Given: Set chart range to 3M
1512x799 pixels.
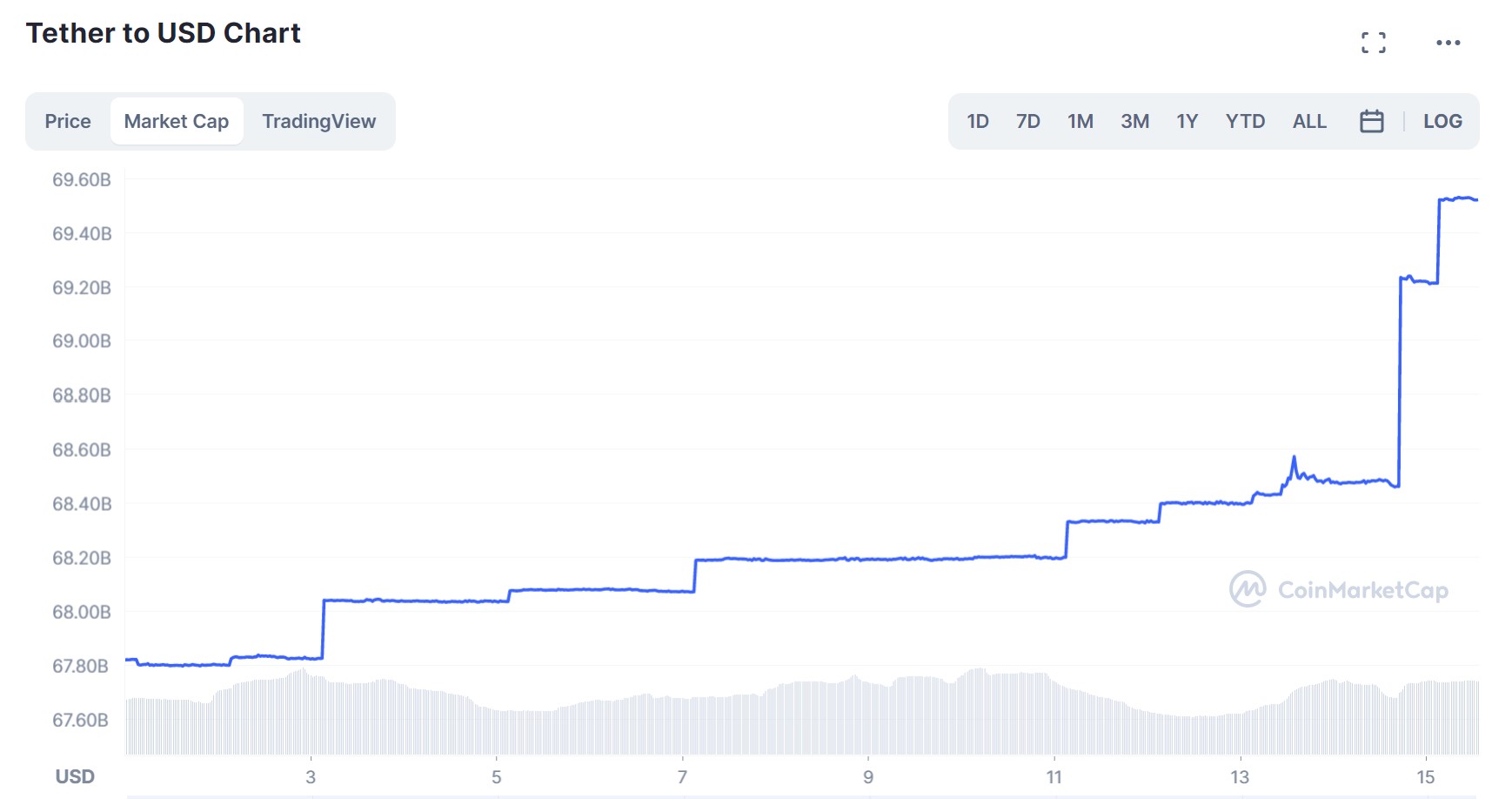Looking at the screenshot, I should (1135, 121).
